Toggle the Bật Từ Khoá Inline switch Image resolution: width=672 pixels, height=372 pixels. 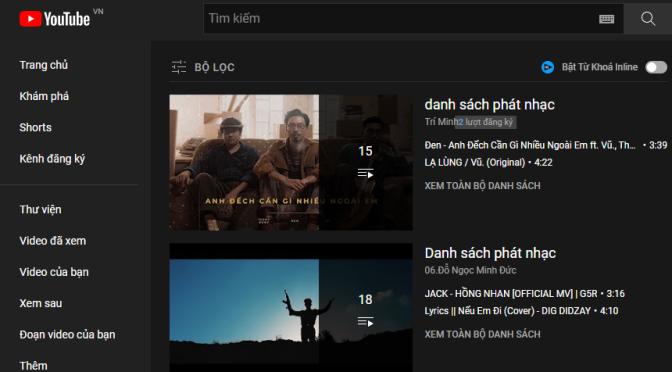click(x=656, y=67)
